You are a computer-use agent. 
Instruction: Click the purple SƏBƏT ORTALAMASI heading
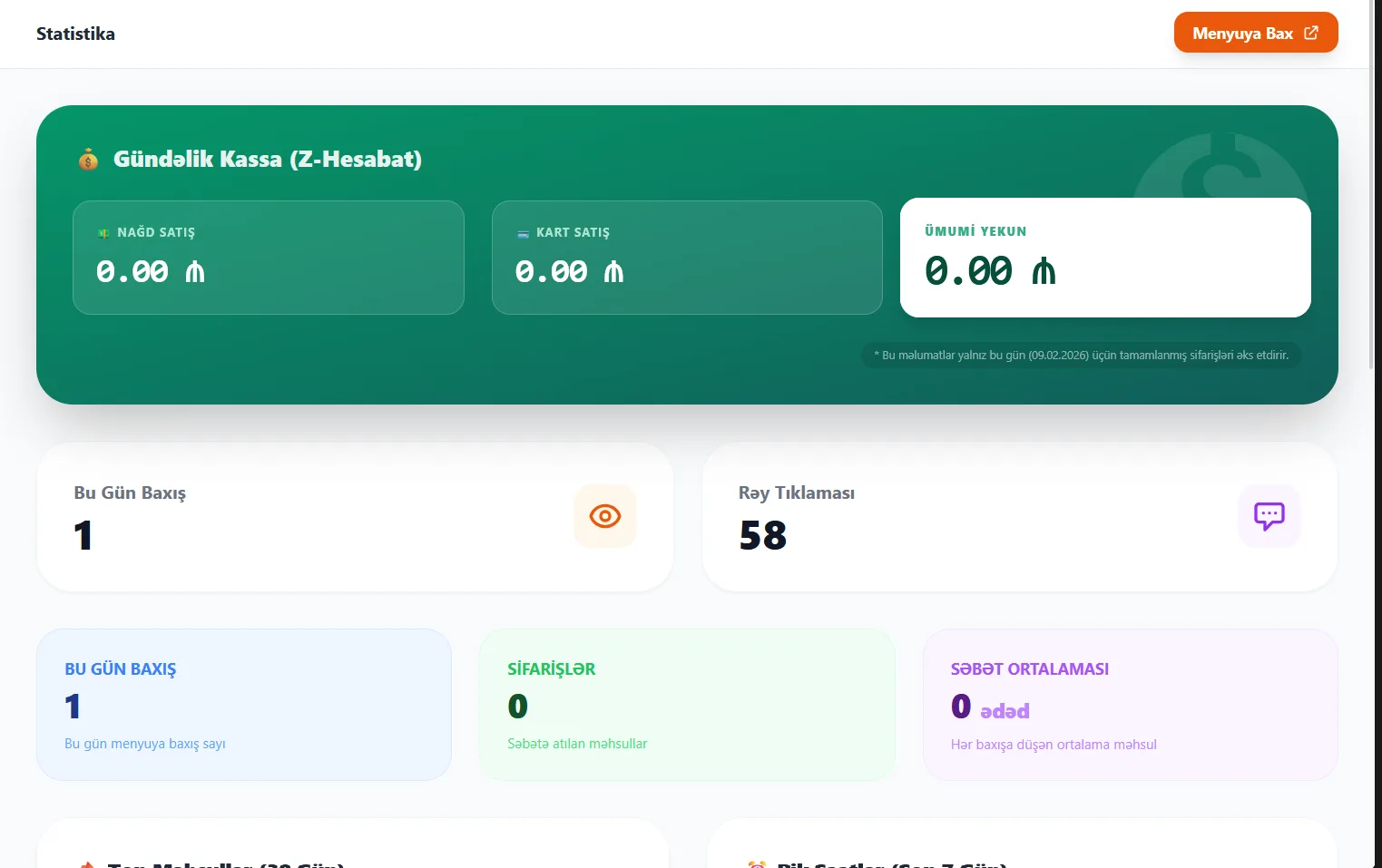pos(1030,669)
